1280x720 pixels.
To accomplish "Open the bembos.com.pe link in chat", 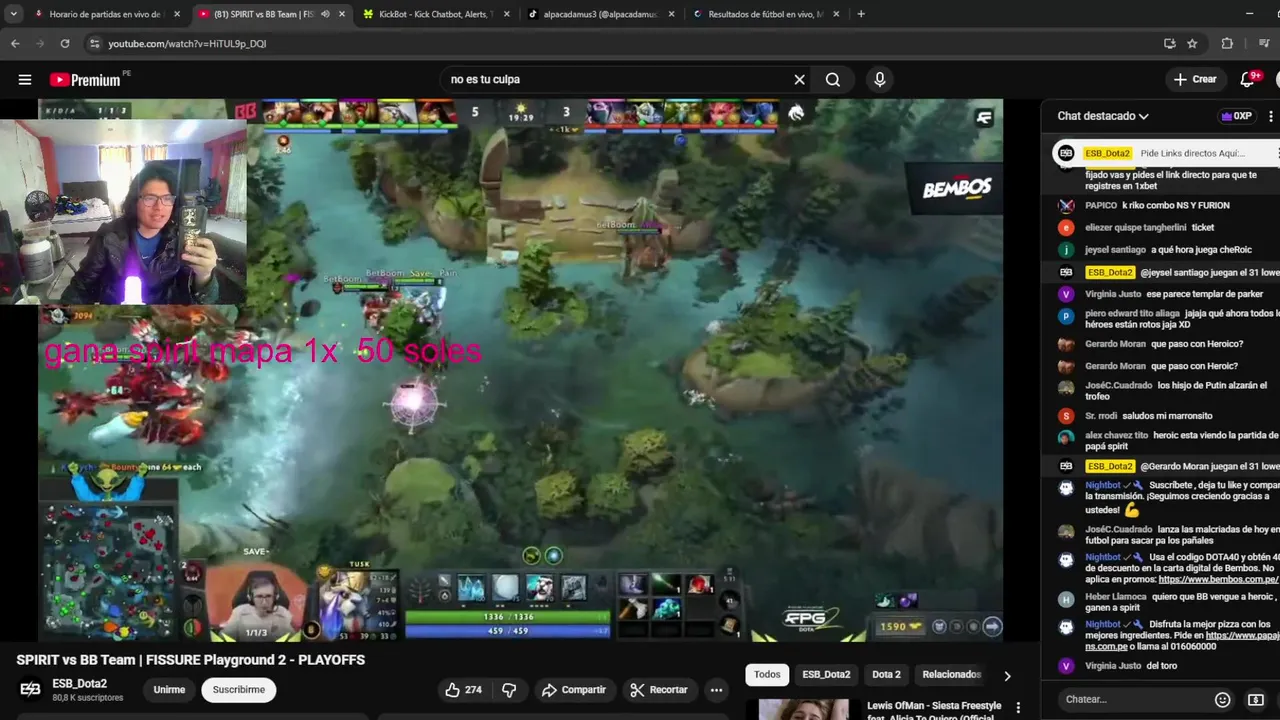I will click(1218, 579).
